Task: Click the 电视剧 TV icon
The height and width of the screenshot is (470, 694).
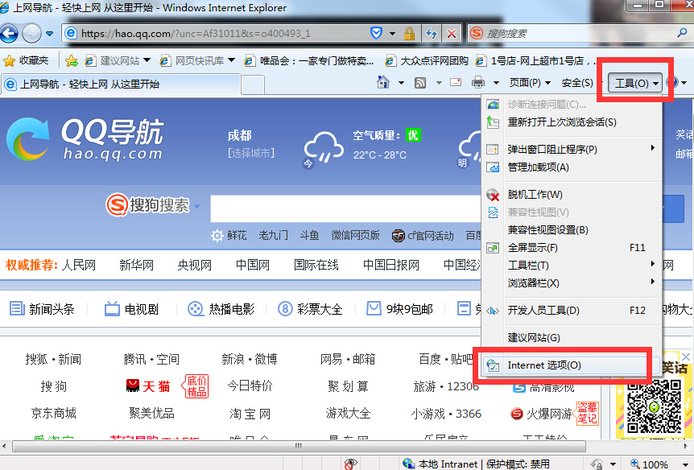Action: click(112, 308)
